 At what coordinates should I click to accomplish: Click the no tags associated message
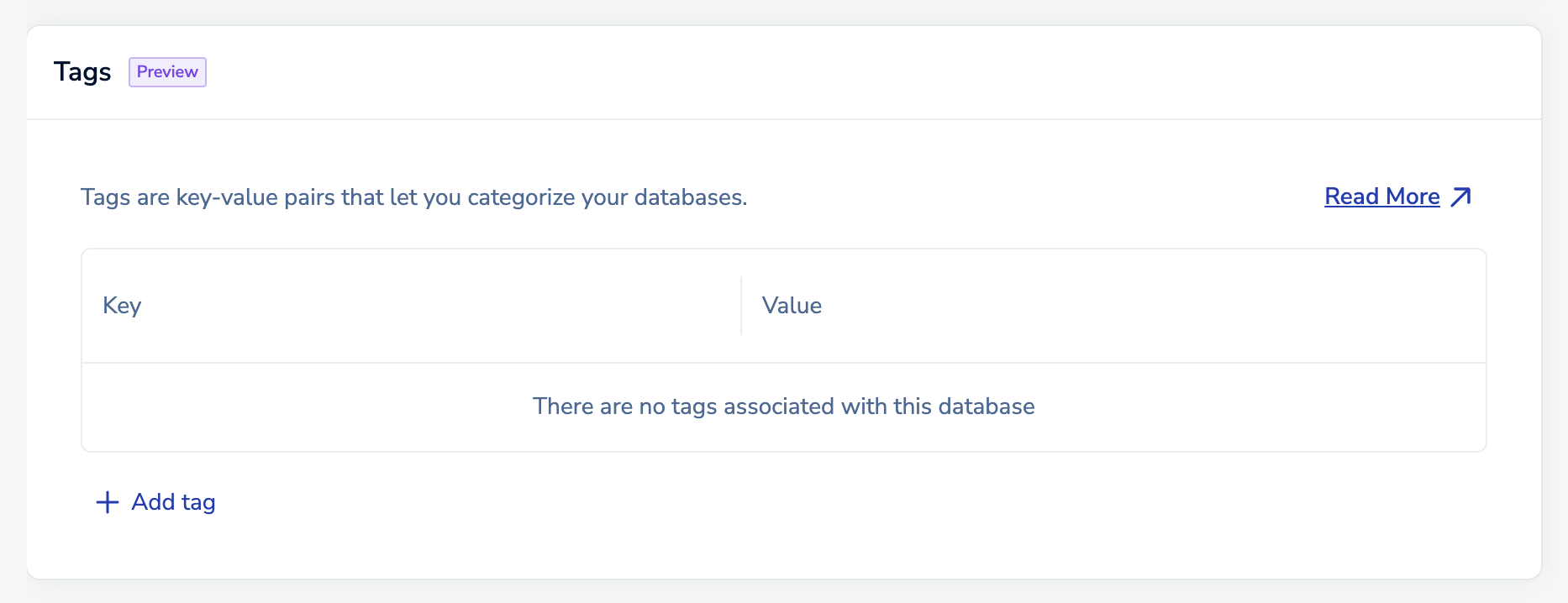(783, 406)
